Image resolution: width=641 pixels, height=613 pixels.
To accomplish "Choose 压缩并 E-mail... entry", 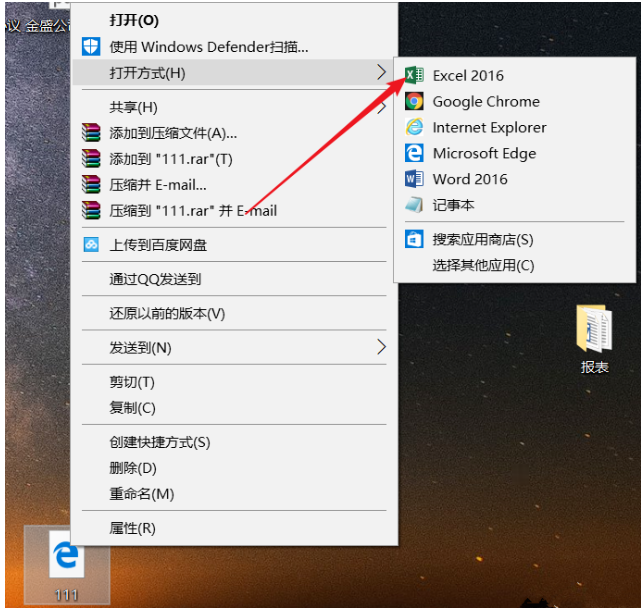I will coord(234,184).
